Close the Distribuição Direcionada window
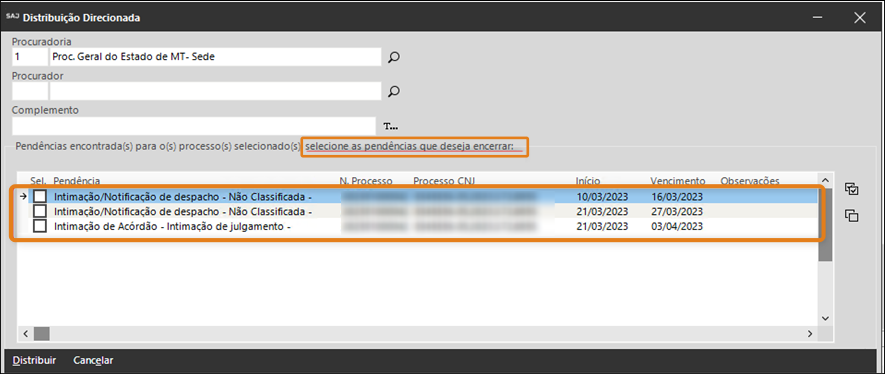Viewport: 885px width, 374px height. 860,18
